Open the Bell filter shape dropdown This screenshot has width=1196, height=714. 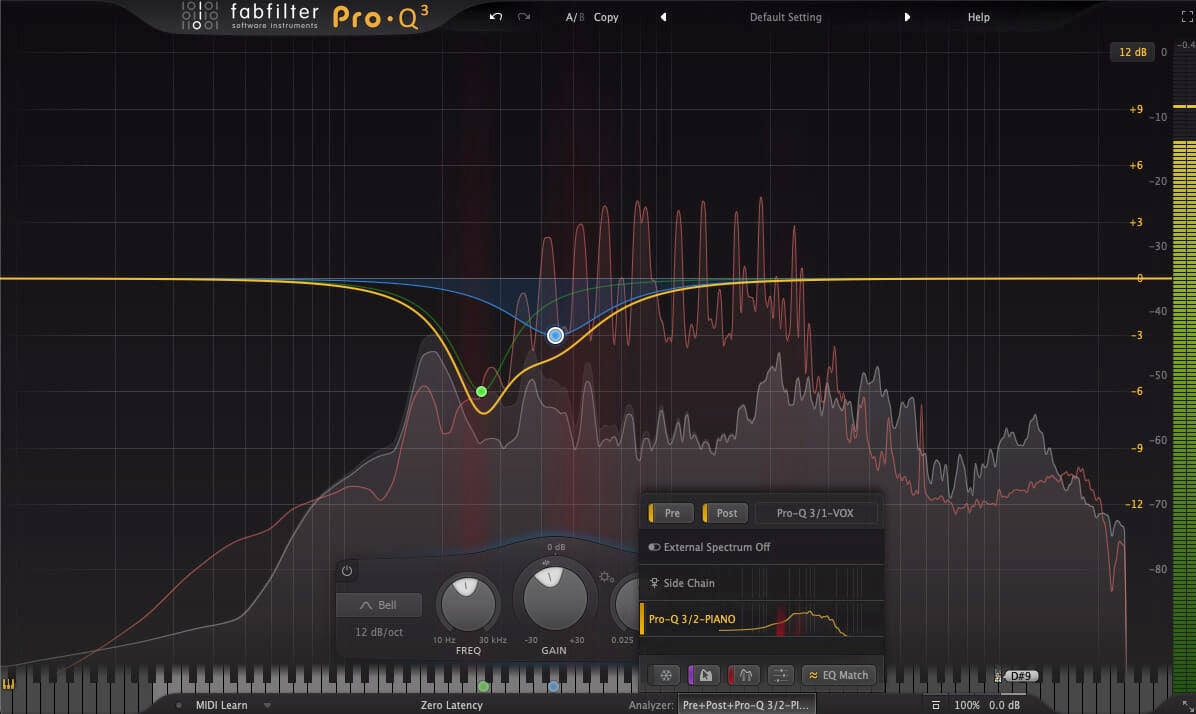pos(379,605)
